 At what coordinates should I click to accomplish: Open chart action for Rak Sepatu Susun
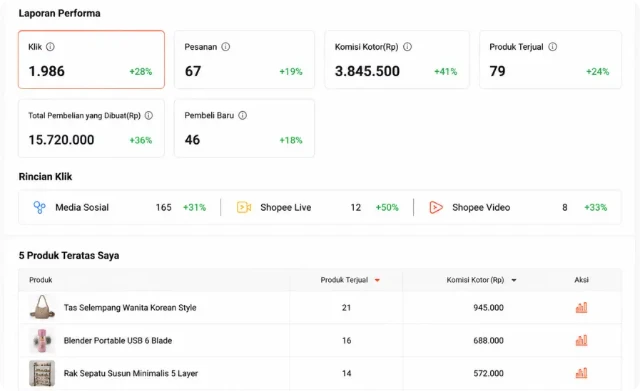tap(581, 373)
